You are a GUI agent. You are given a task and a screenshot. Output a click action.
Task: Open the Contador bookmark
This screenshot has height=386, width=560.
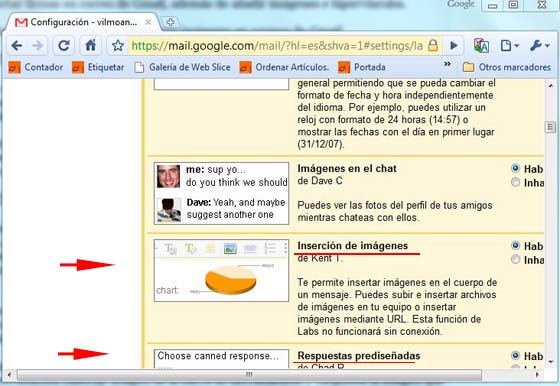(36, 67)
